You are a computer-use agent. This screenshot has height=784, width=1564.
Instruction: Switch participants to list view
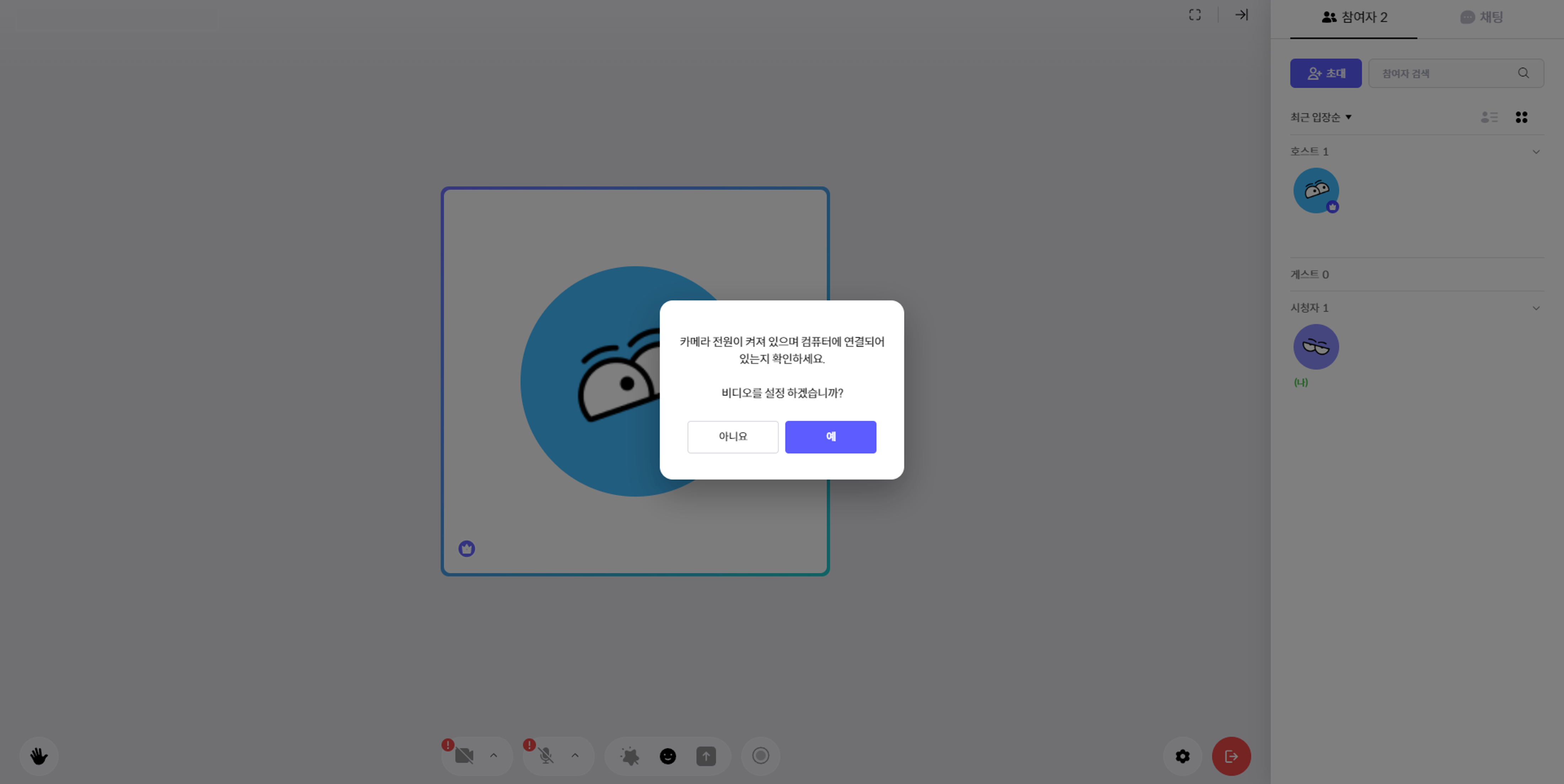[1489, 117]
